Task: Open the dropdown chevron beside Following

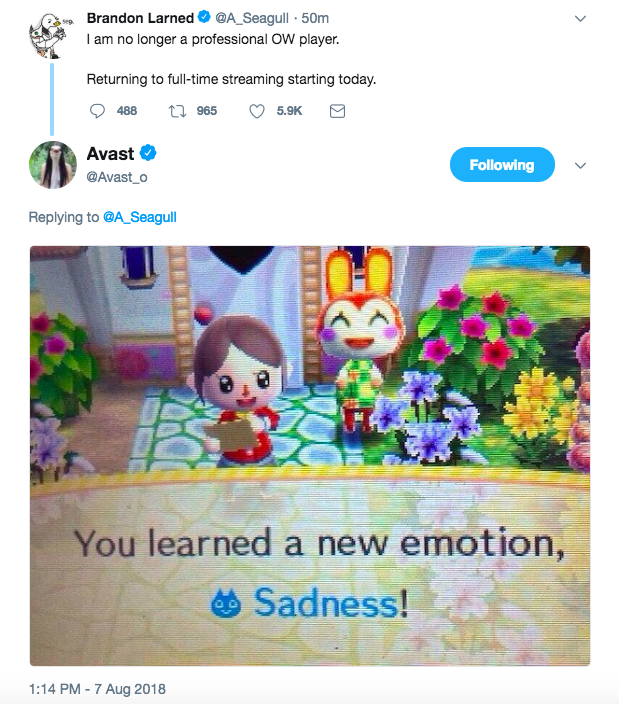Action: 579,166
